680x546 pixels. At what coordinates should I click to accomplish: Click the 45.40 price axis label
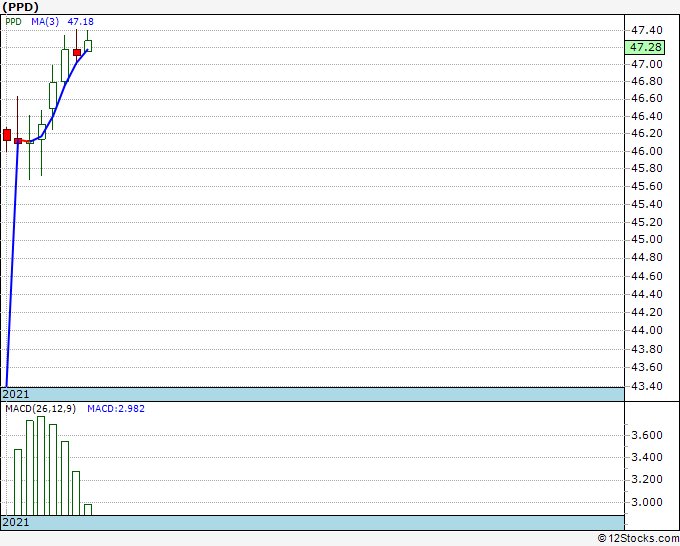(646, 204)
